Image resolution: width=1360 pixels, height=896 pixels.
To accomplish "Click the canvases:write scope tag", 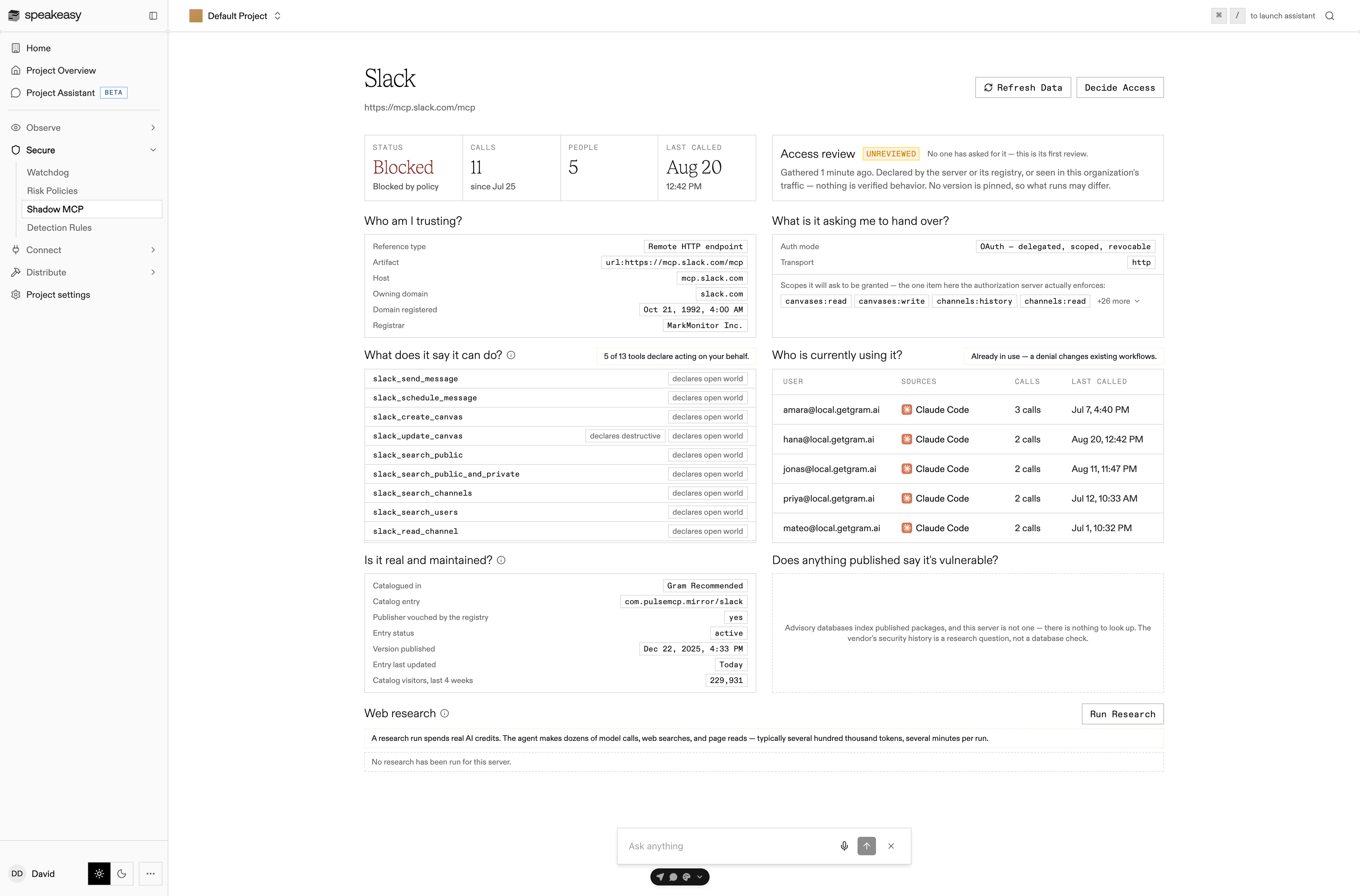I will (x=891, y=301).
